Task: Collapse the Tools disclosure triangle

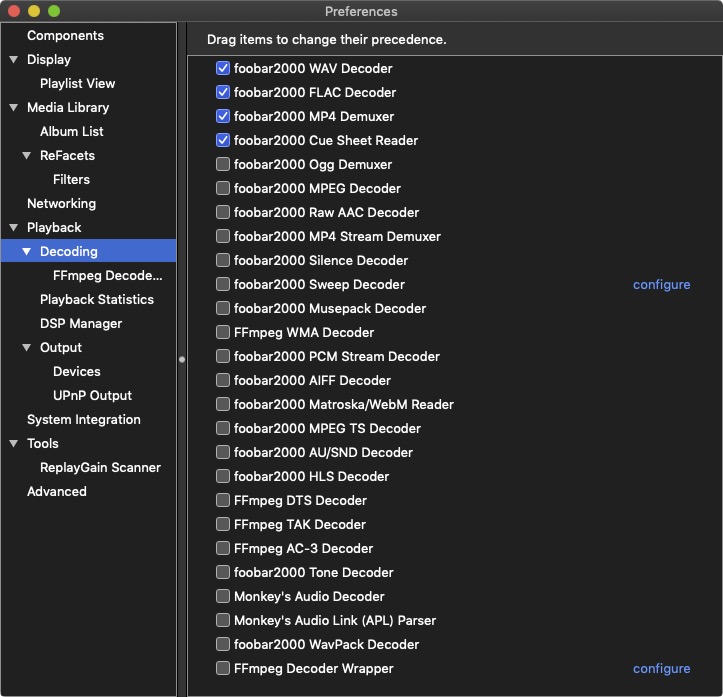Action: pos(14,444)
